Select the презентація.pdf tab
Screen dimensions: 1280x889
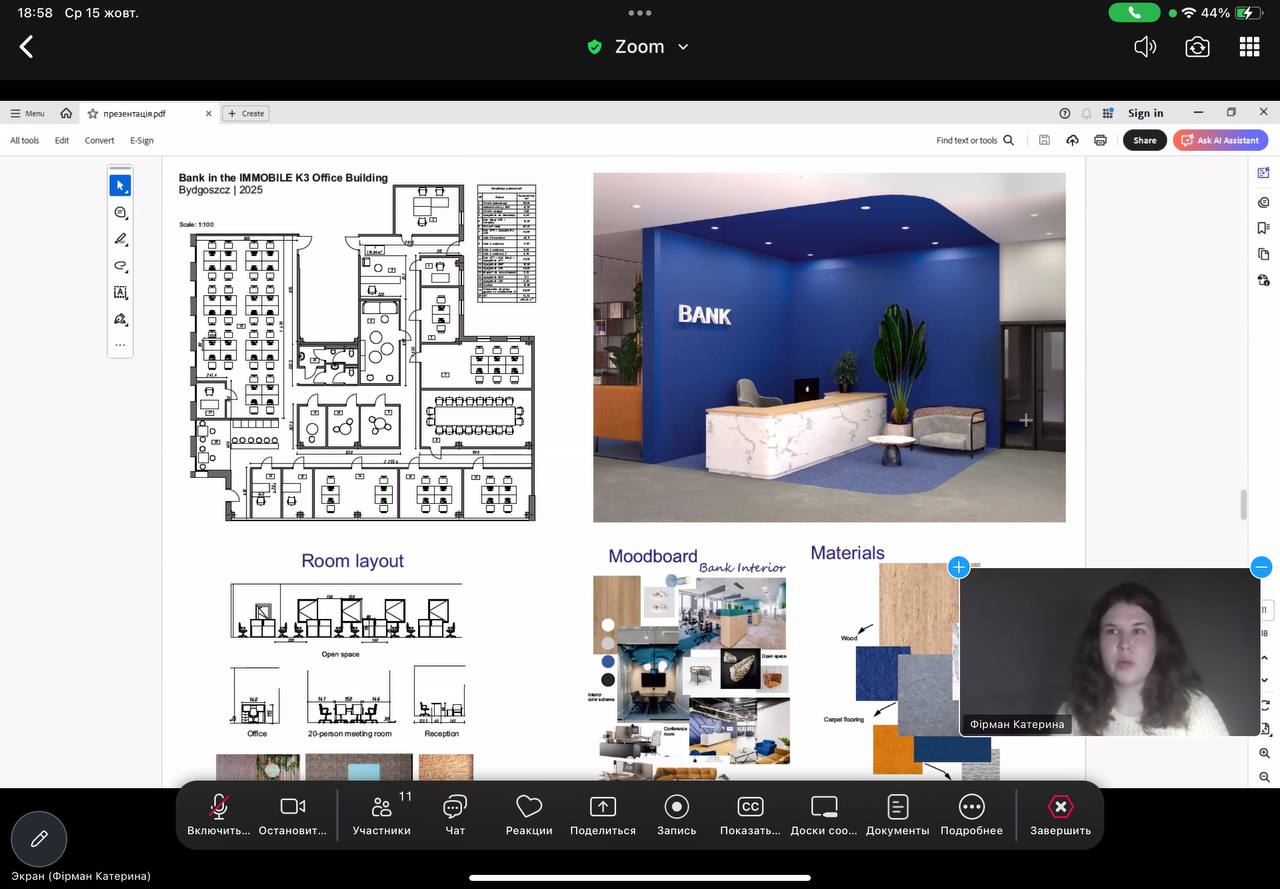[134, 114]
